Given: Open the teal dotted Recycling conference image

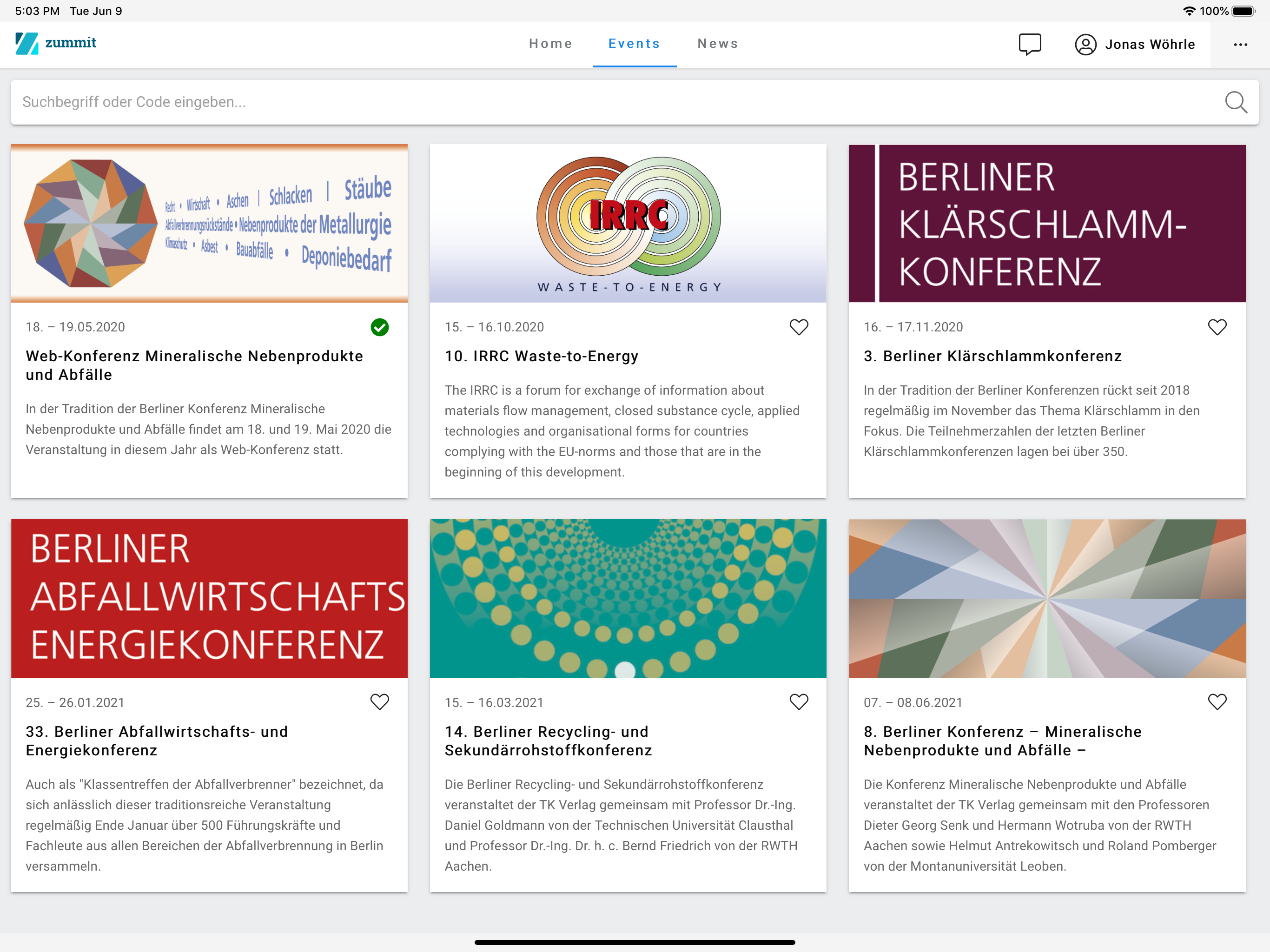Looking at the screenshot, I should 628,598.
